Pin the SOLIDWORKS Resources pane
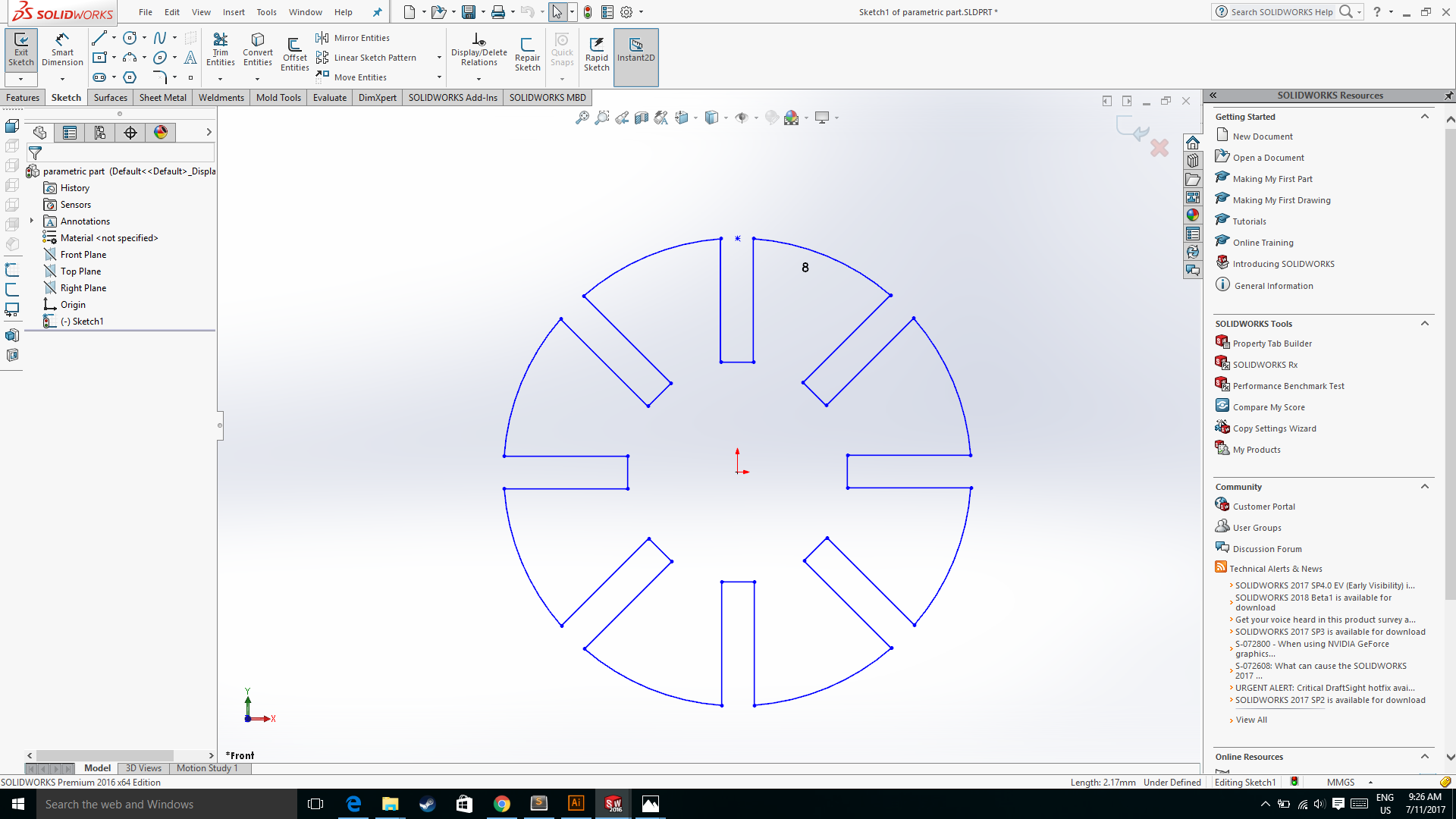Screen dimensions: 1456x819 [x=1448, y=96]
